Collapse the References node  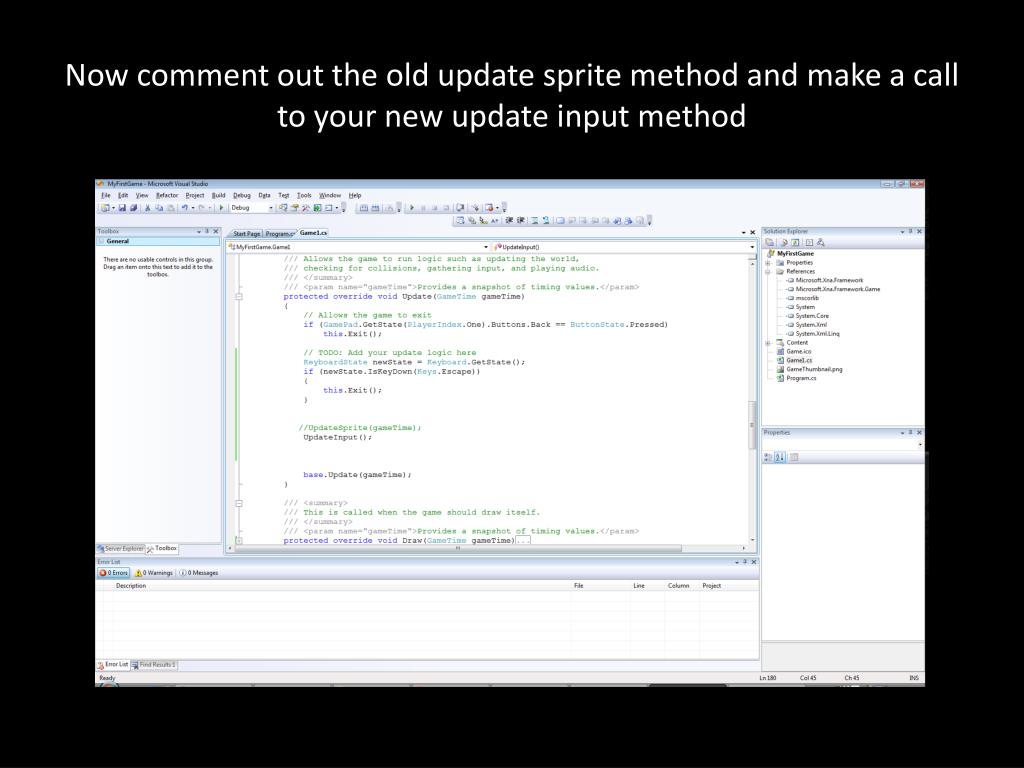click(768, 272)
